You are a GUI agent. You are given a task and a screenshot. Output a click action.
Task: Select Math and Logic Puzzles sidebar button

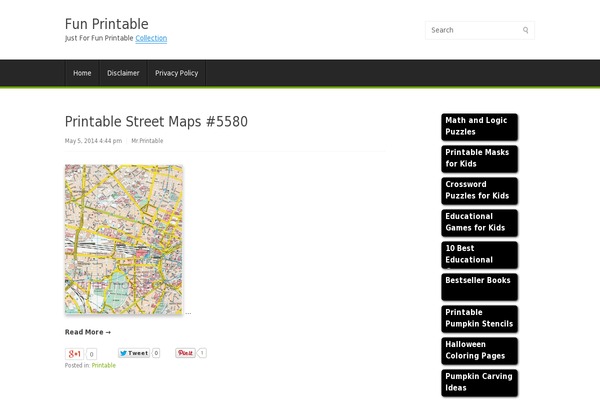click(479, 126)
